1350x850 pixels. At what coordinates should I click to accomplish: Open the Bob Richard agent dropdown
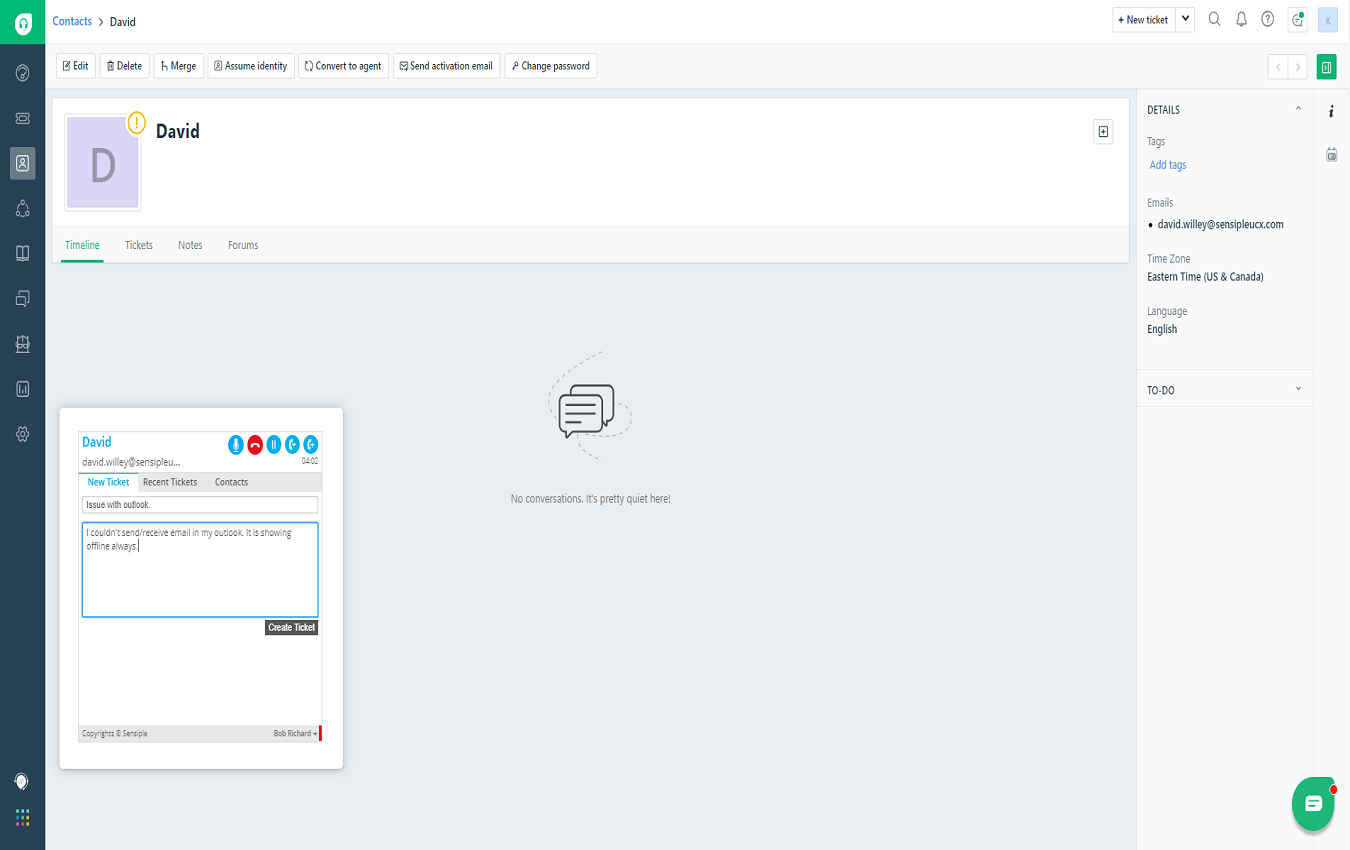295,733
